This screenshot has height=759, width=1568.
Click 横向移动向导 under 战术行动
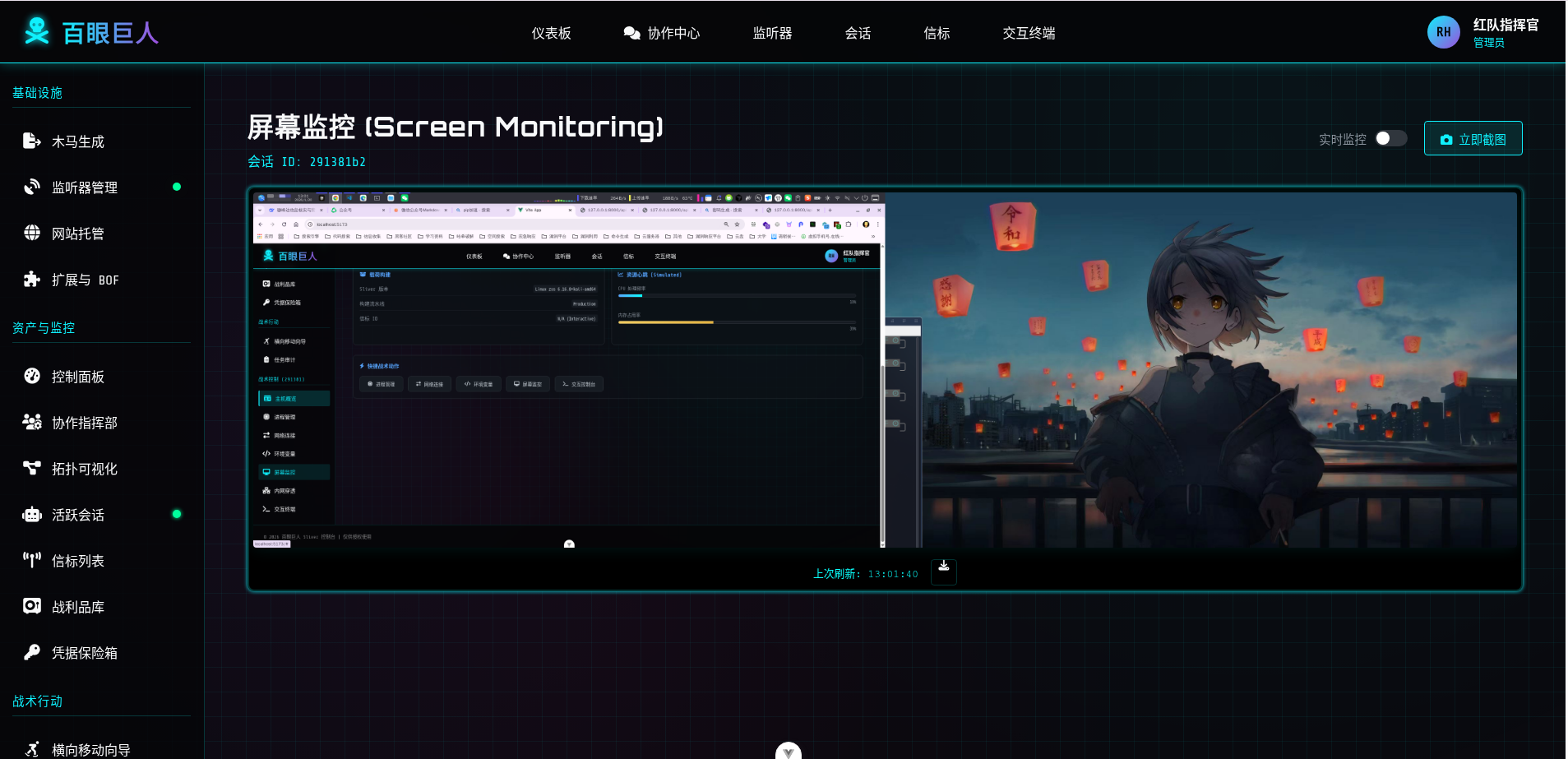(90, 749)
